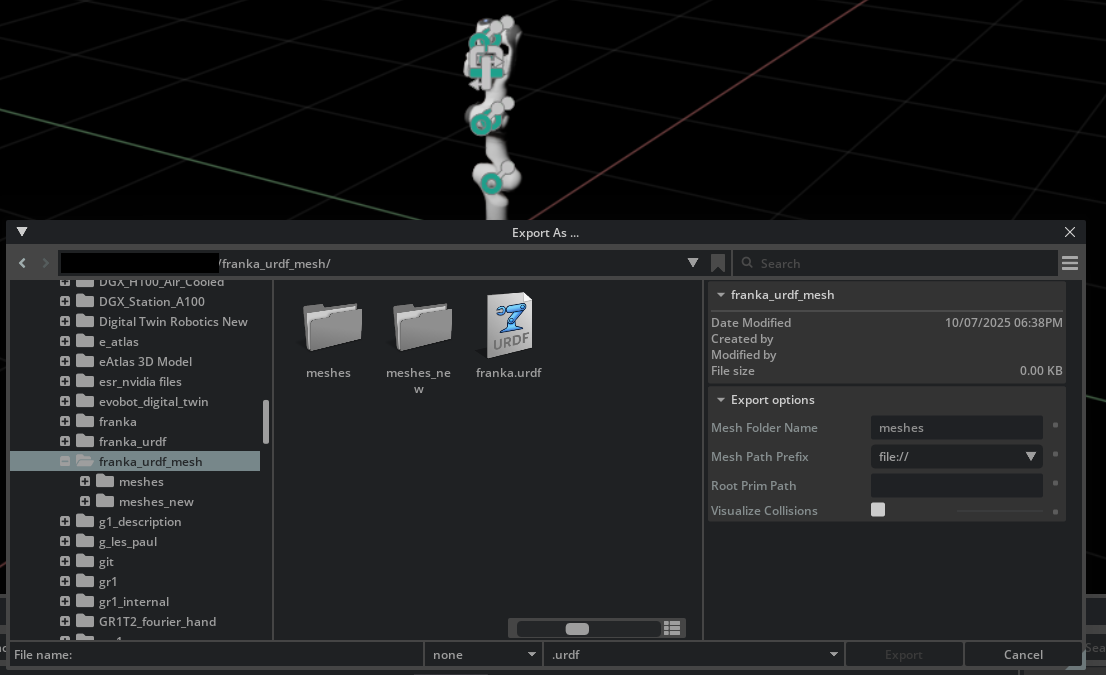This screenshot has height=675, width=1106.
Task: Open the .urdf file extension dropdown
Action: (x=833, y=654)
